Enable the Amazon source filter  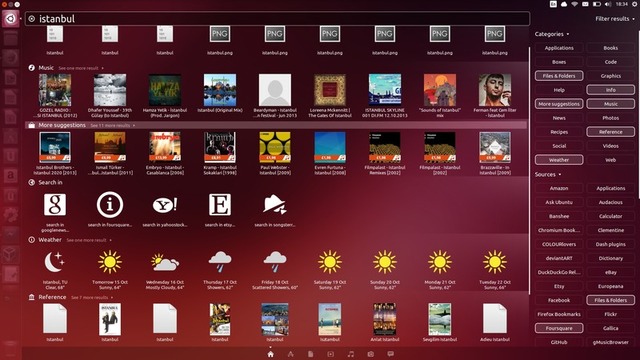pyautogui.click(x=559, y=188)
